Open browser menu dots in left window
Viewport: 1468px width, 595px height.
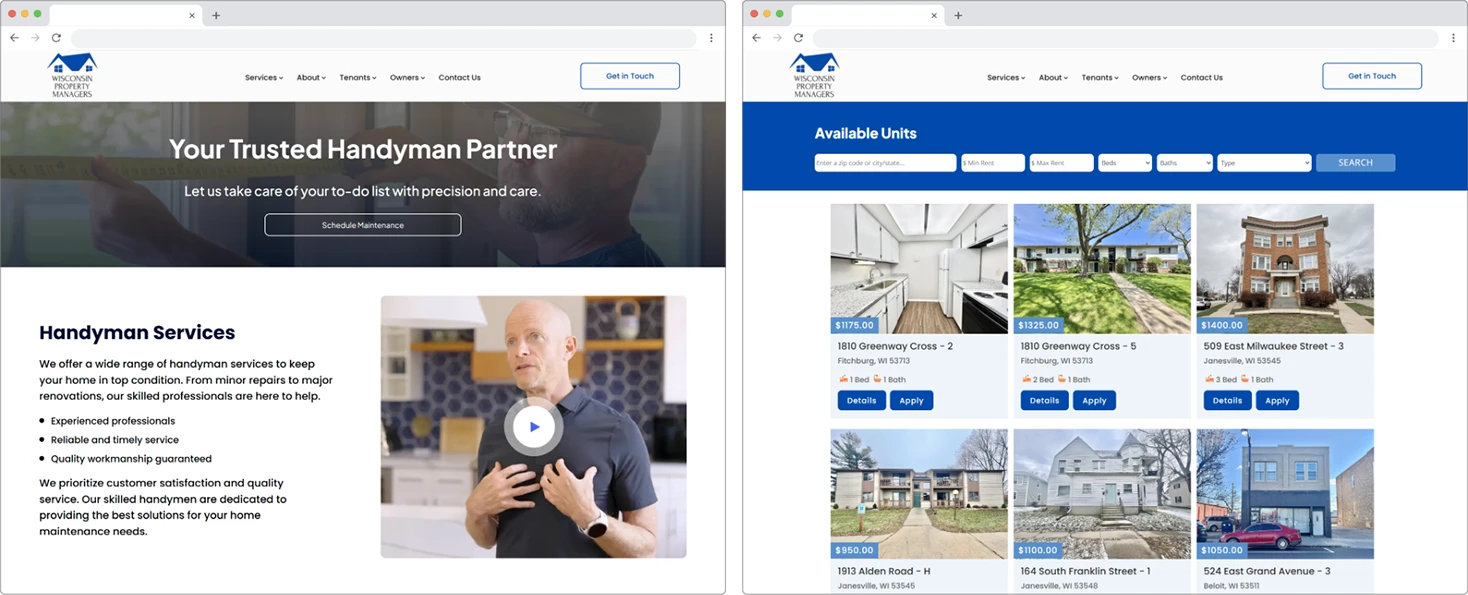pos(711,38)
